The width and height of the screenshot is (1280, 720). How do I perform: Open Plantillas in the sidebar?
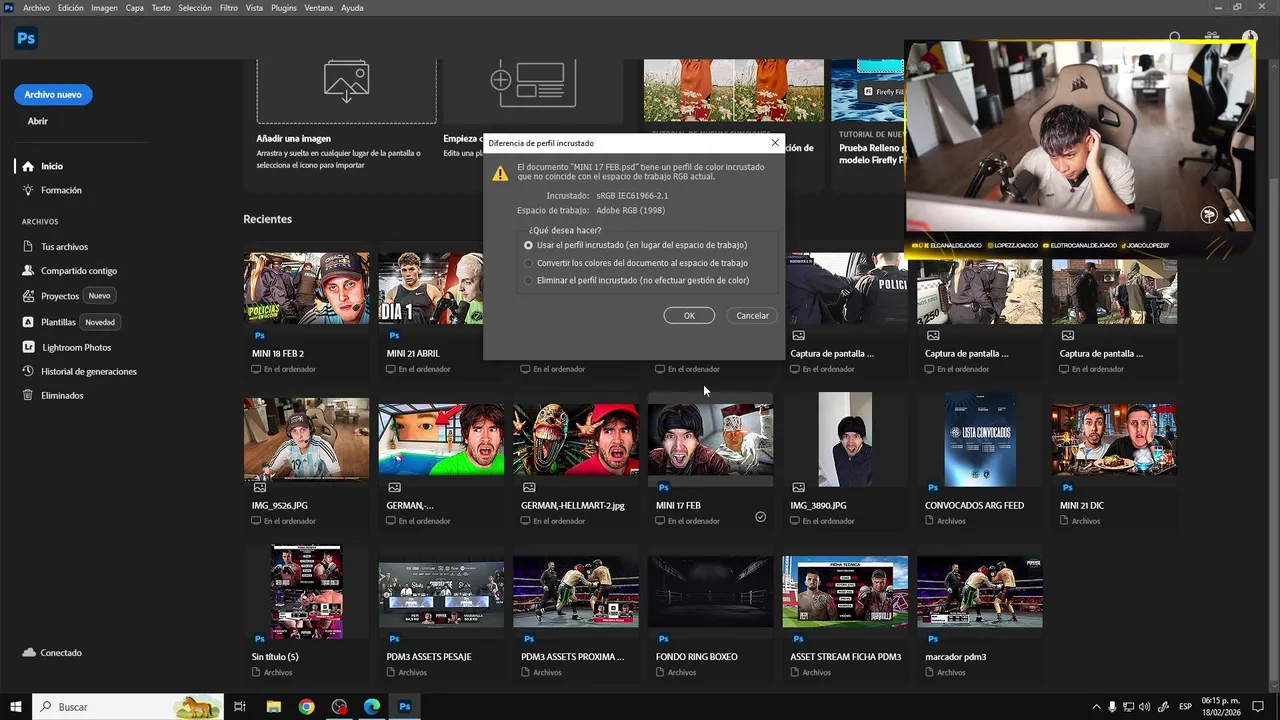[58, 322]
